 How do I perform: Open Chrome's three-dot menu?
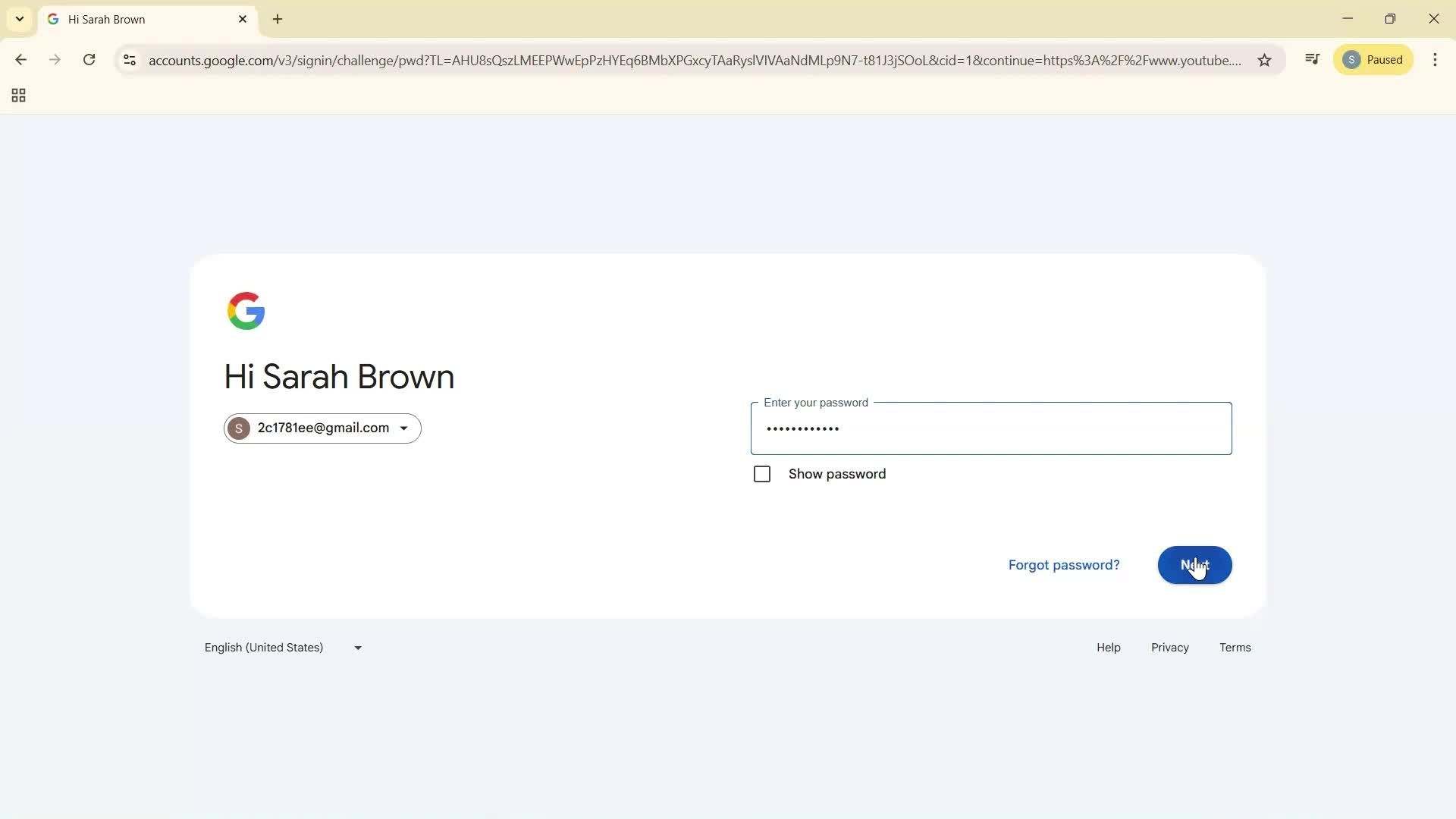(x=1436, y=59)
